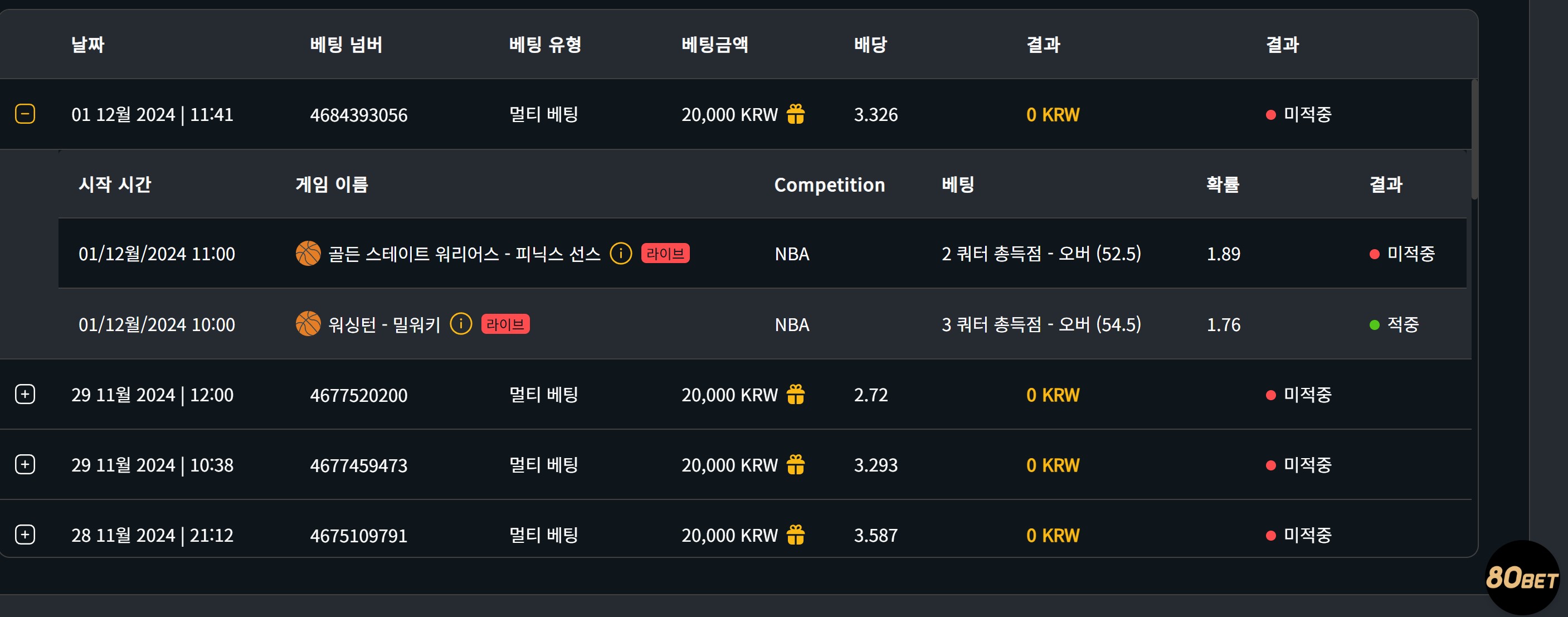Select bet number 4677459473 text
The width and height of the screenshot is (1568, 617).
[x=358, y=465]
